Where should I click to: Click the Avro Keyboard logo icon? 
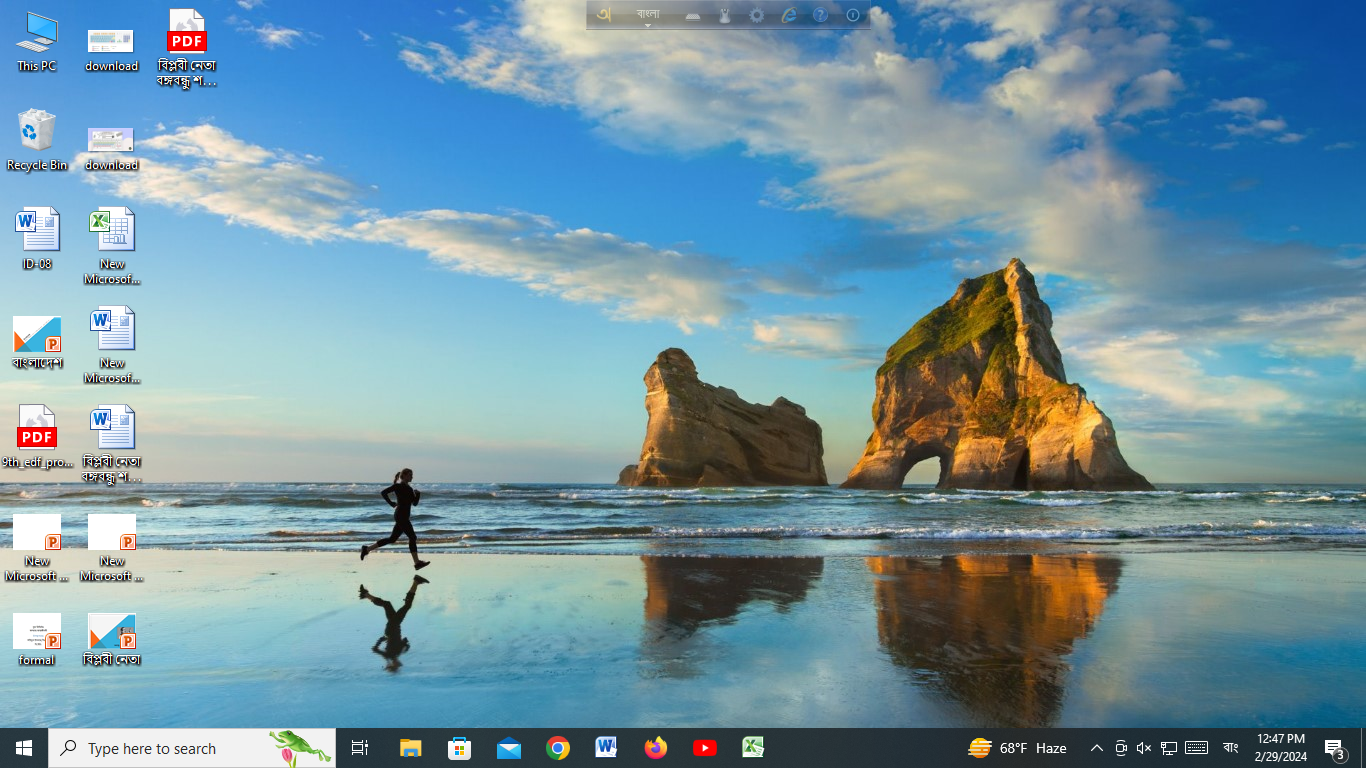click(604, 15)
